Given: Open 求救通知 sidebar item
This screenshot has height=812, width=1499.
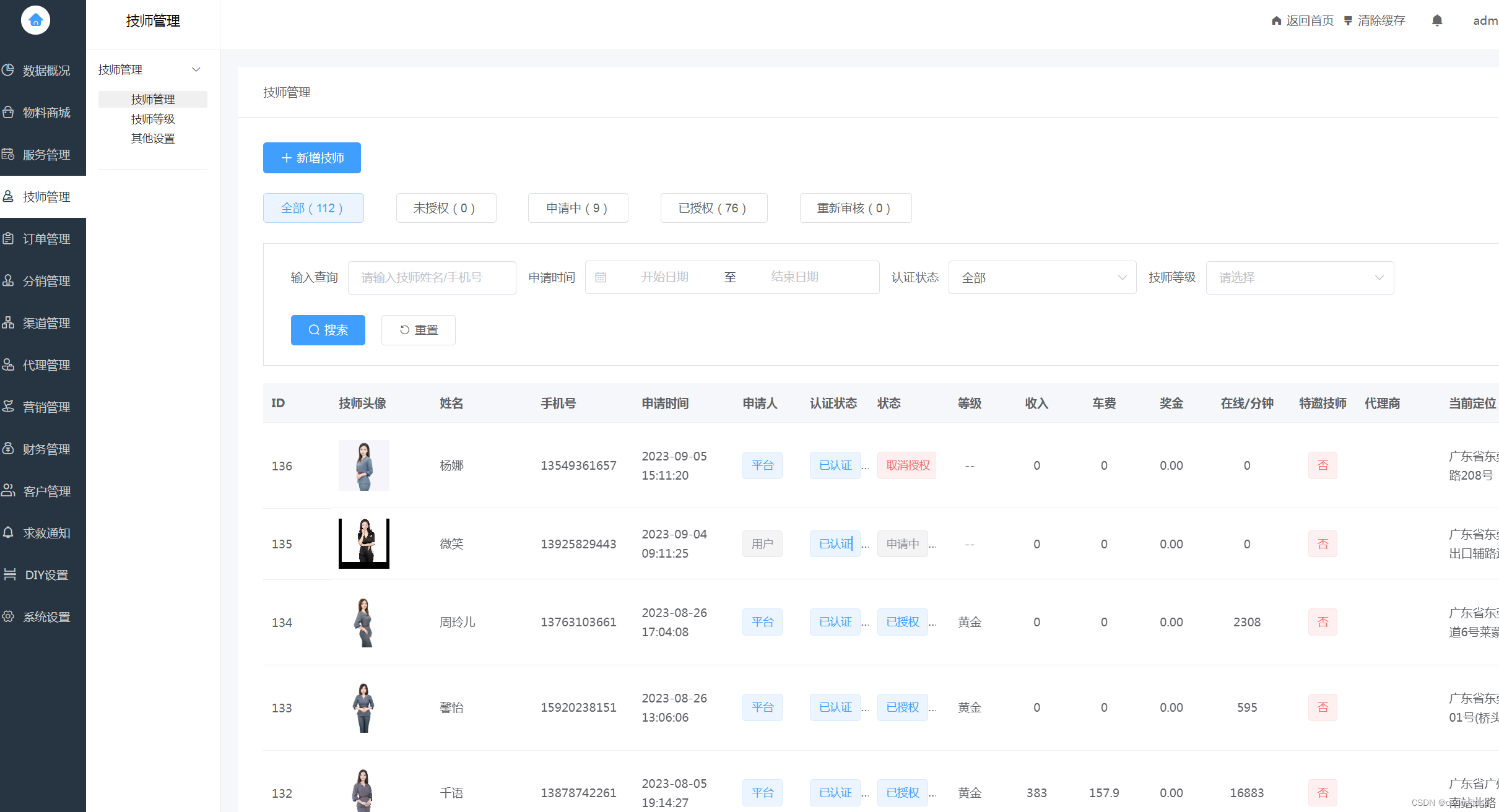Looking at the screenshot, I should (x=43, y=533).
